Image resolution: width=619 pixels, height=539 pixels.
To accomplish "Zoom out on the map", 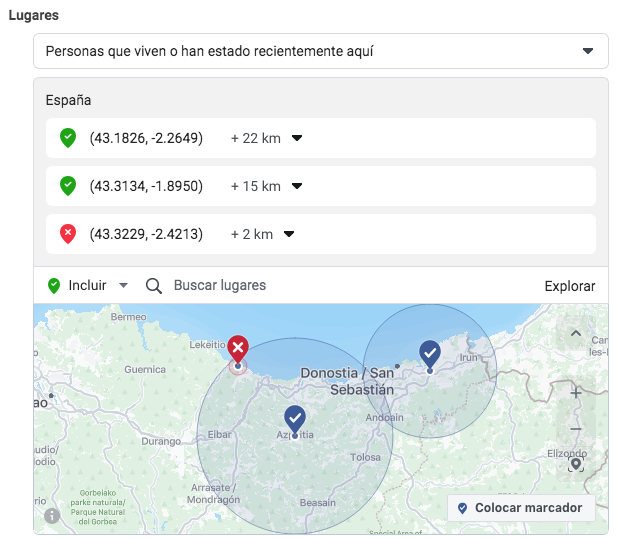I will tap(576, 428).
